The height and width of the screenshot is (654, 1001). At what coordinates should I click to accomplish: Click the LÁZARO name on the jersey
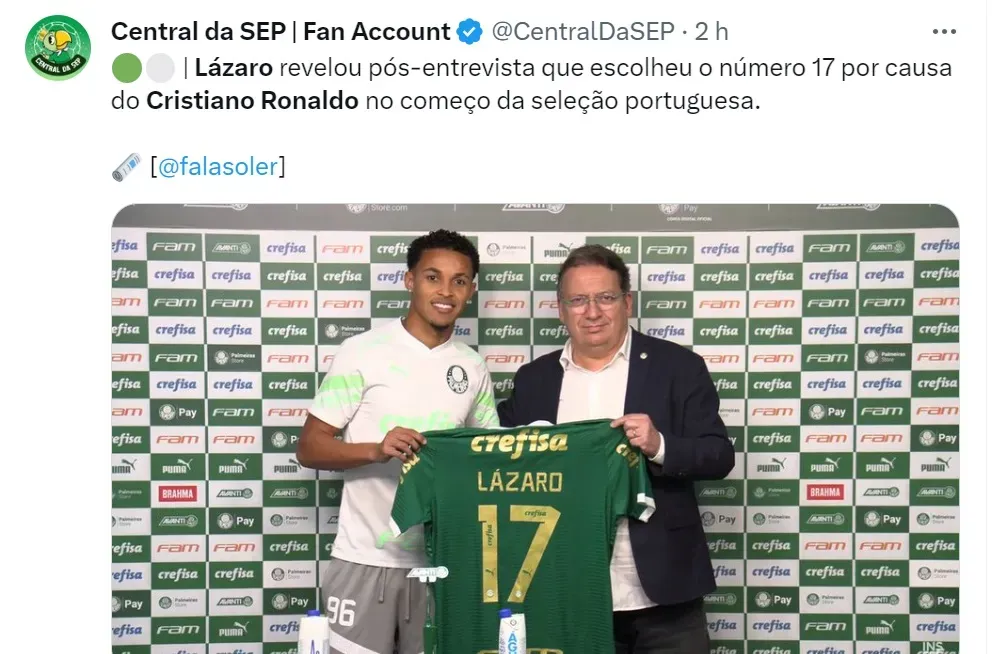(x=520, y=482)
